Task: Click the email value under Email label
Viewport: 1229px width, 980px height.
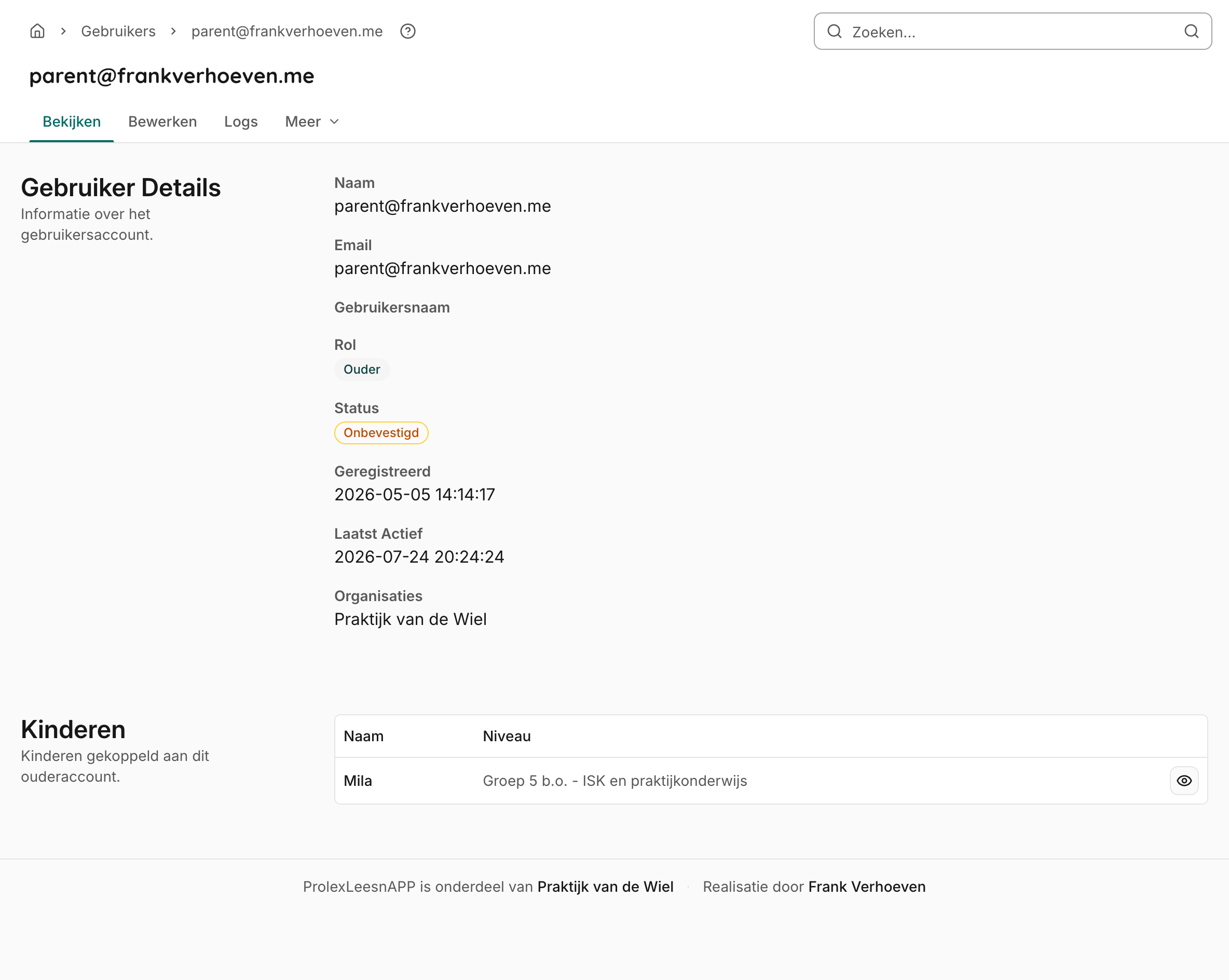Action: click(x=442, y=268)
